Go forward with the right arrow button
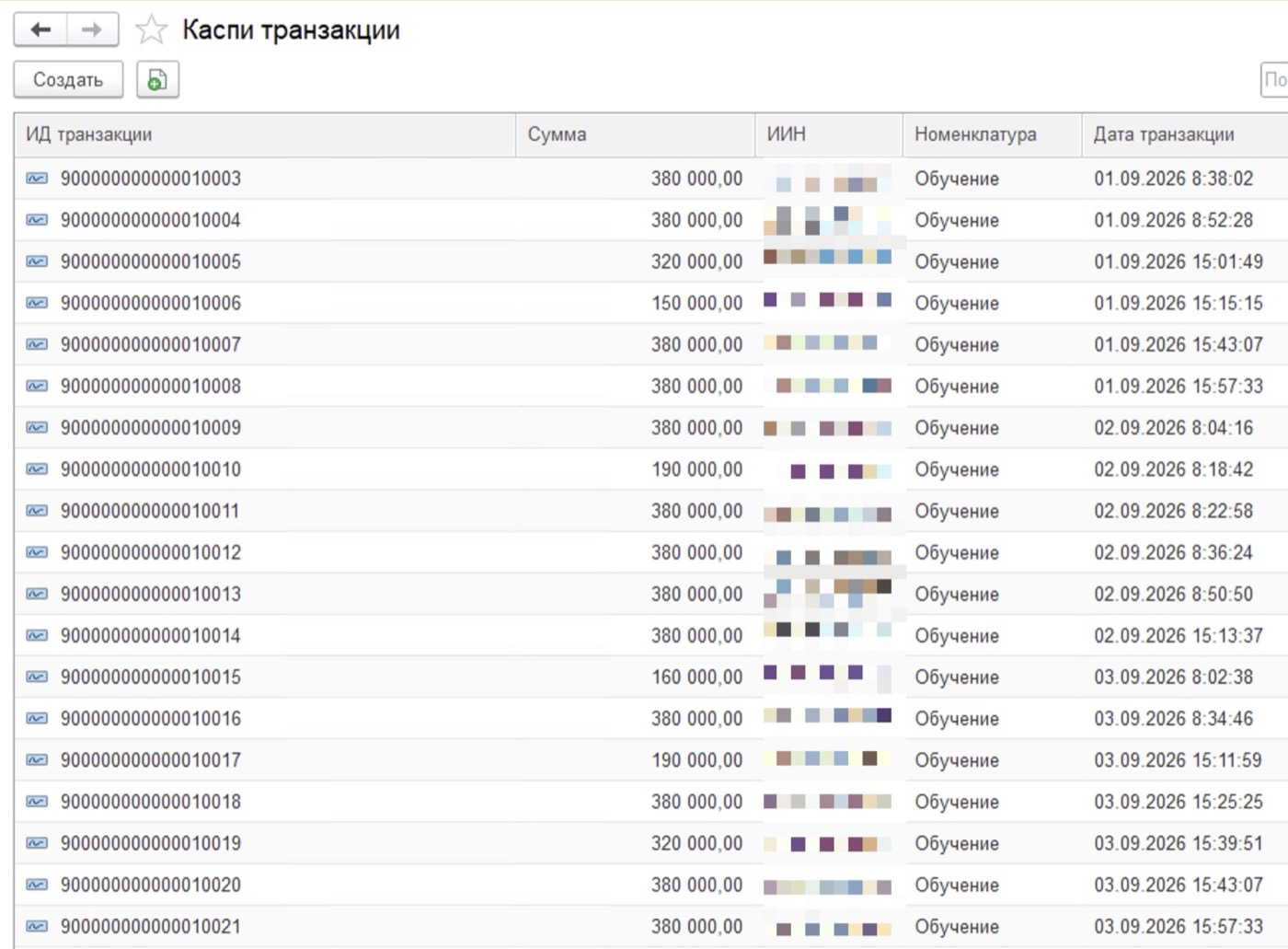This screenshot has height=949, width=1288. [x=92, y=29]
